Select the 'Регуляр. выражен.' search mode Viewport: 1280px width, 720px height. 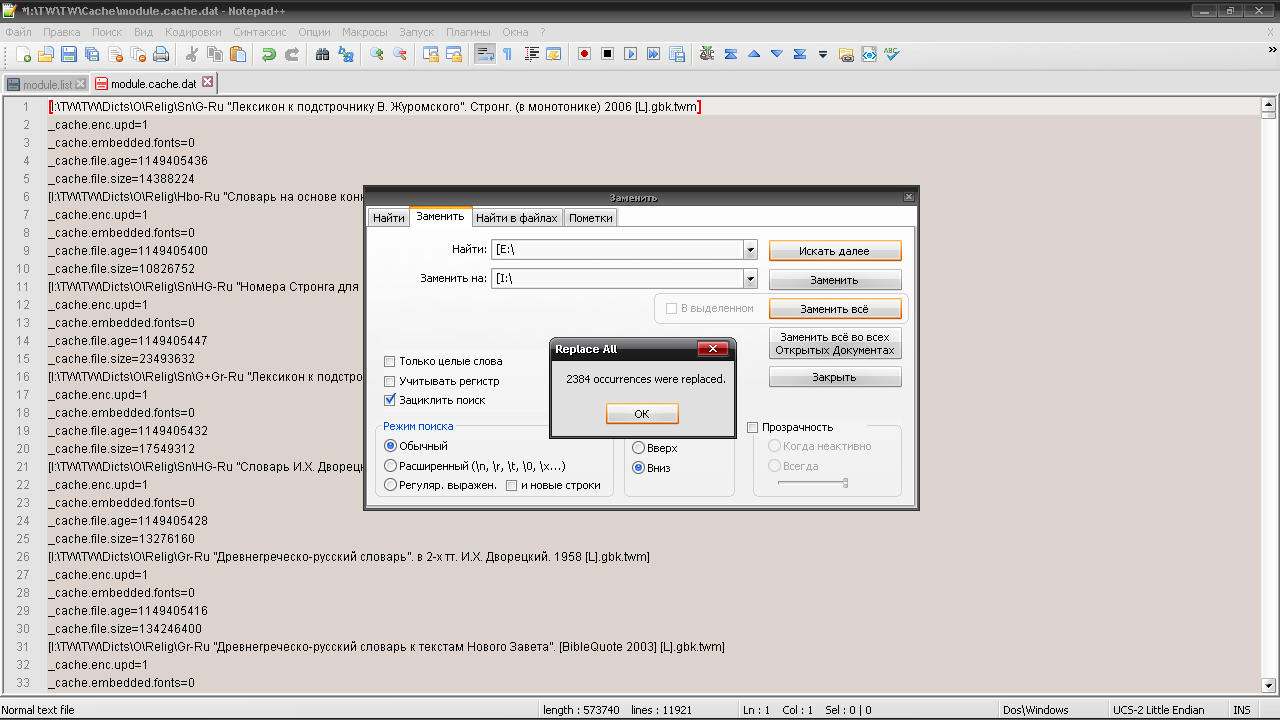[391, 485]
